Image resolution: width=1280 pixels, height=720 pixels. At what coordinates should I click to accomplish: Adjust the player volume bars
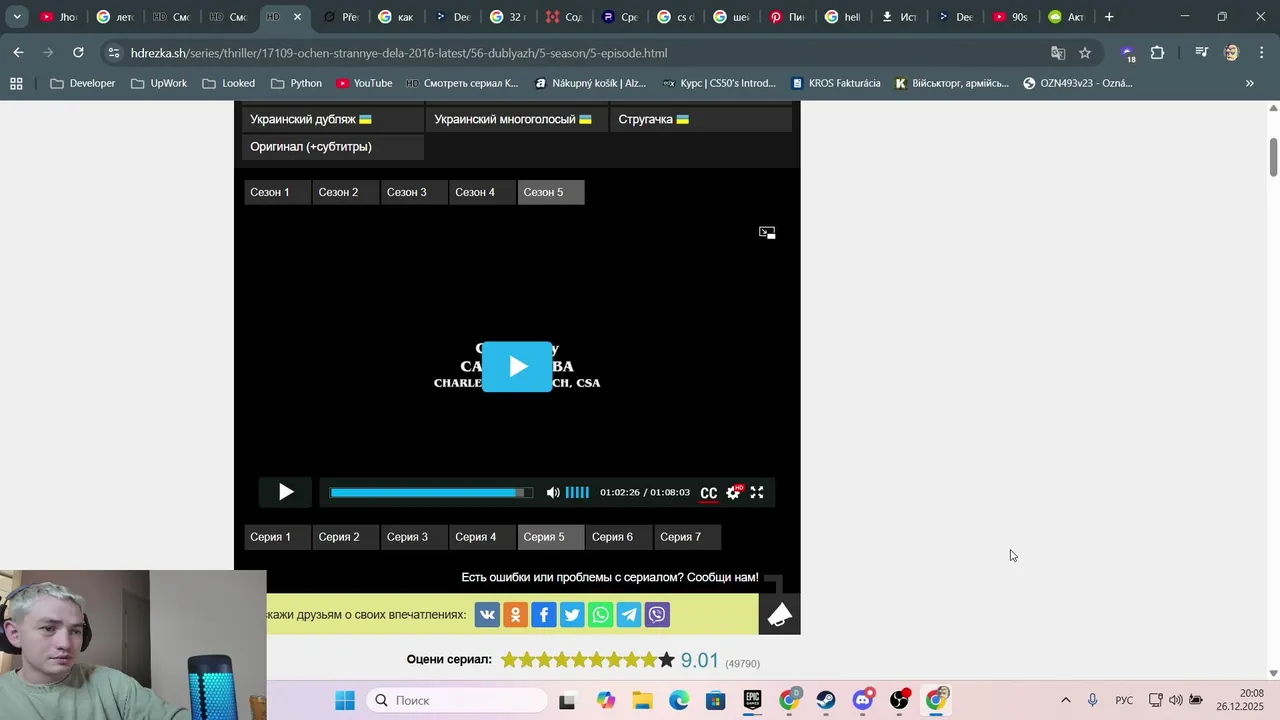click(x=577, y=492)
